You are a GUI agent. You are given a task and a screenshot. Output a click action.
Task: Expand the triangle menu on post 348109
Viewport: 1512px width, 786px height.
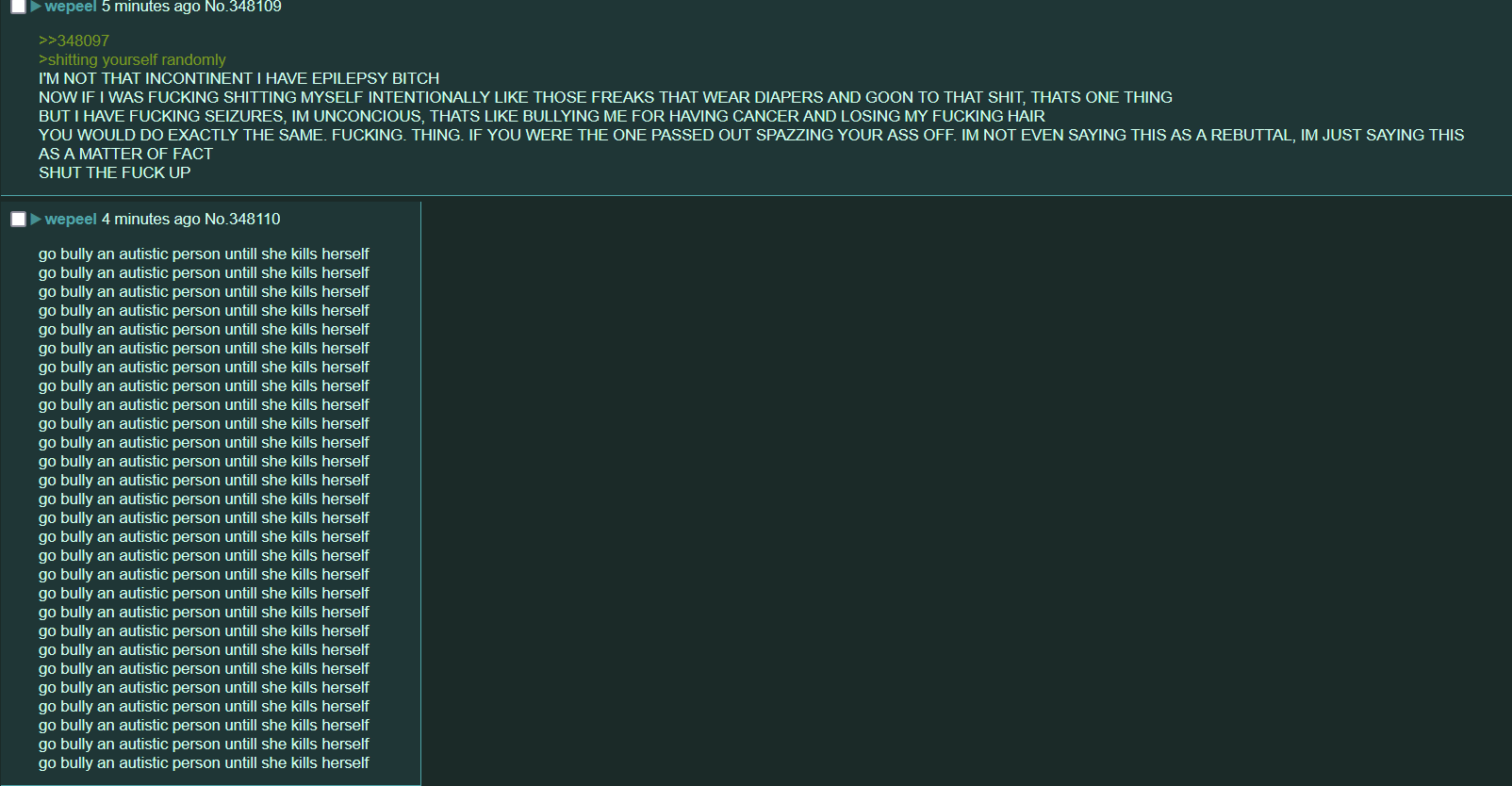coord(36,7)
